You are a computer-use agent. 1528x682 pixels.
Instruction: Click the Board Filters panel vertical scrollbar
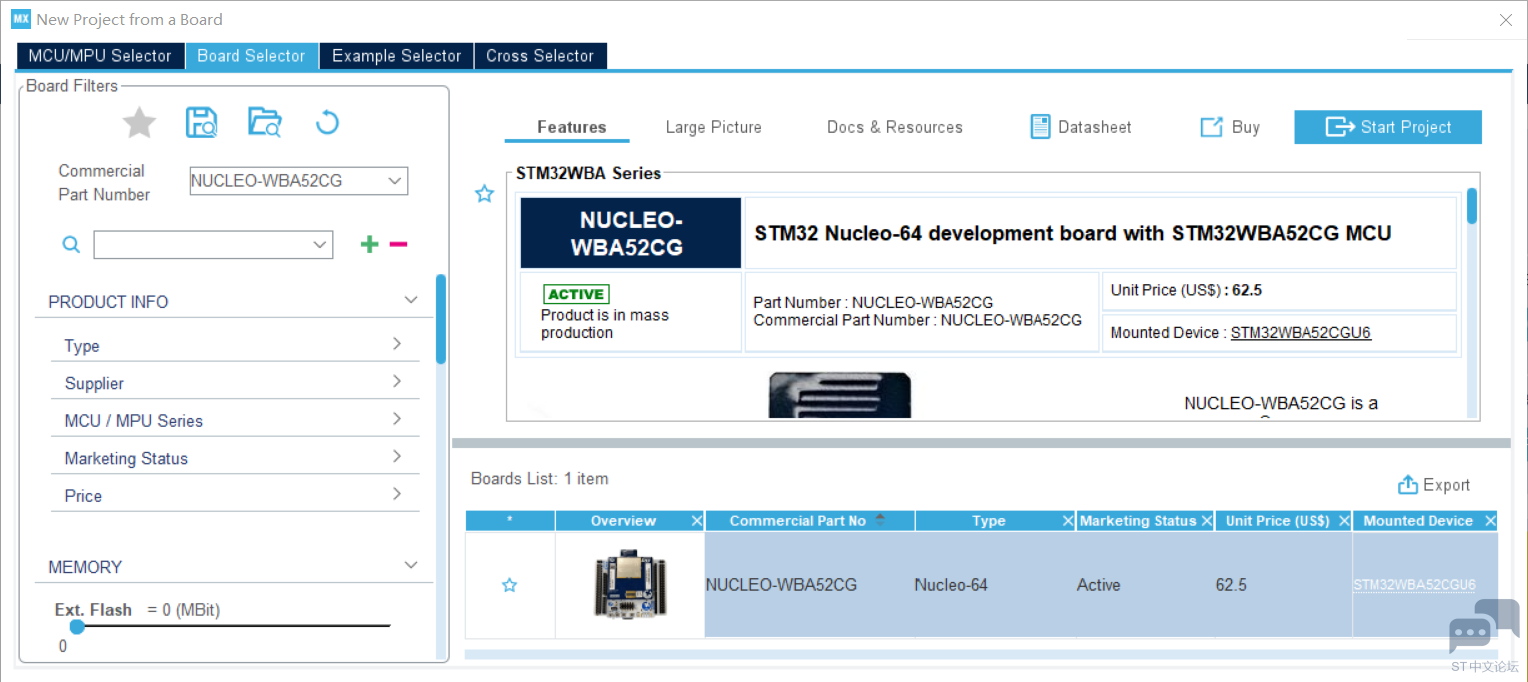click(441, 319)
